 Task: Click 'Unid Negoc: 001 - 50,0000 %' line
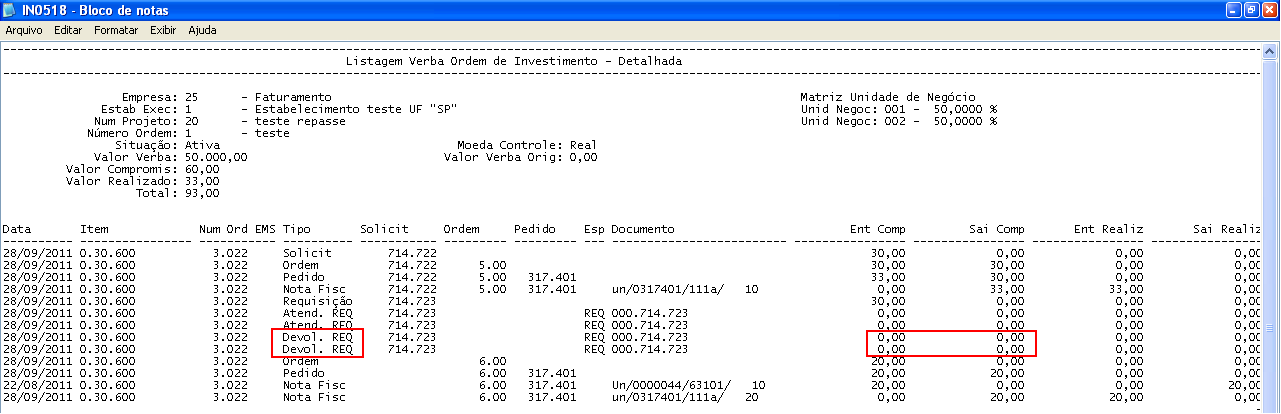[x=898, y=109]
